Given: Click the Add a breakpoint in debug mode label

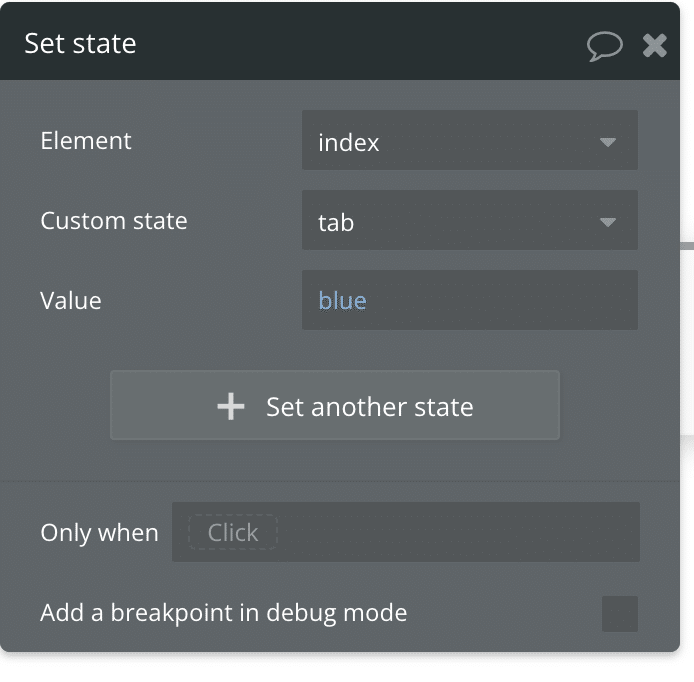Looking at the screenshot, I should (x=224, y=613).
